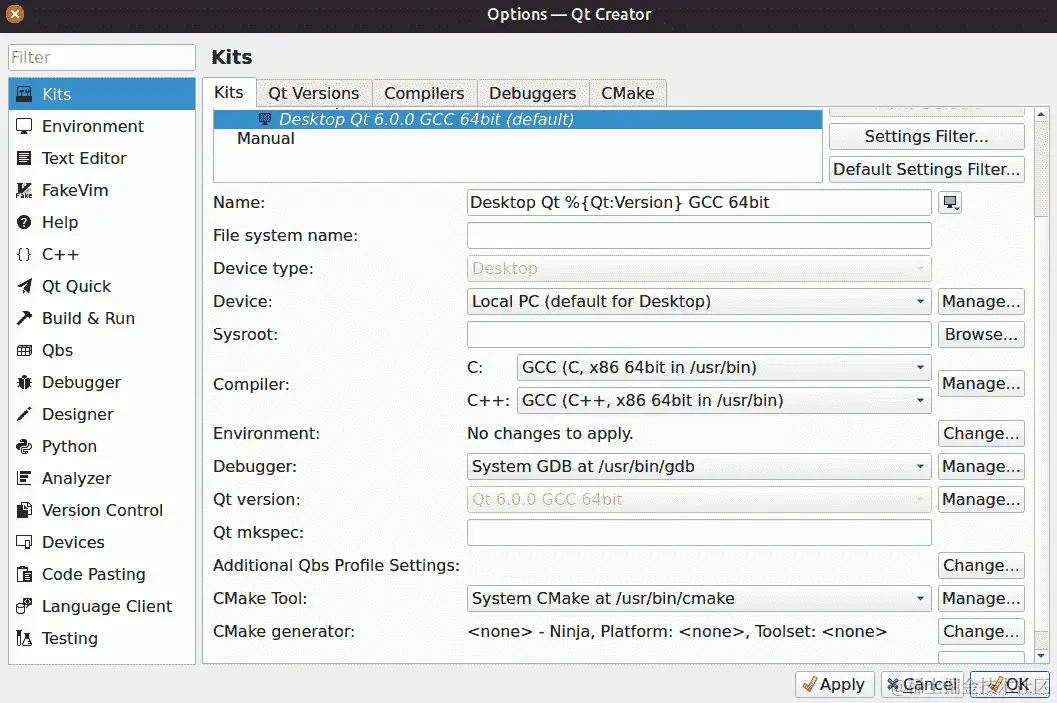Click the Qt mkspec input field

pyautogui.click(x=699, y=532)
